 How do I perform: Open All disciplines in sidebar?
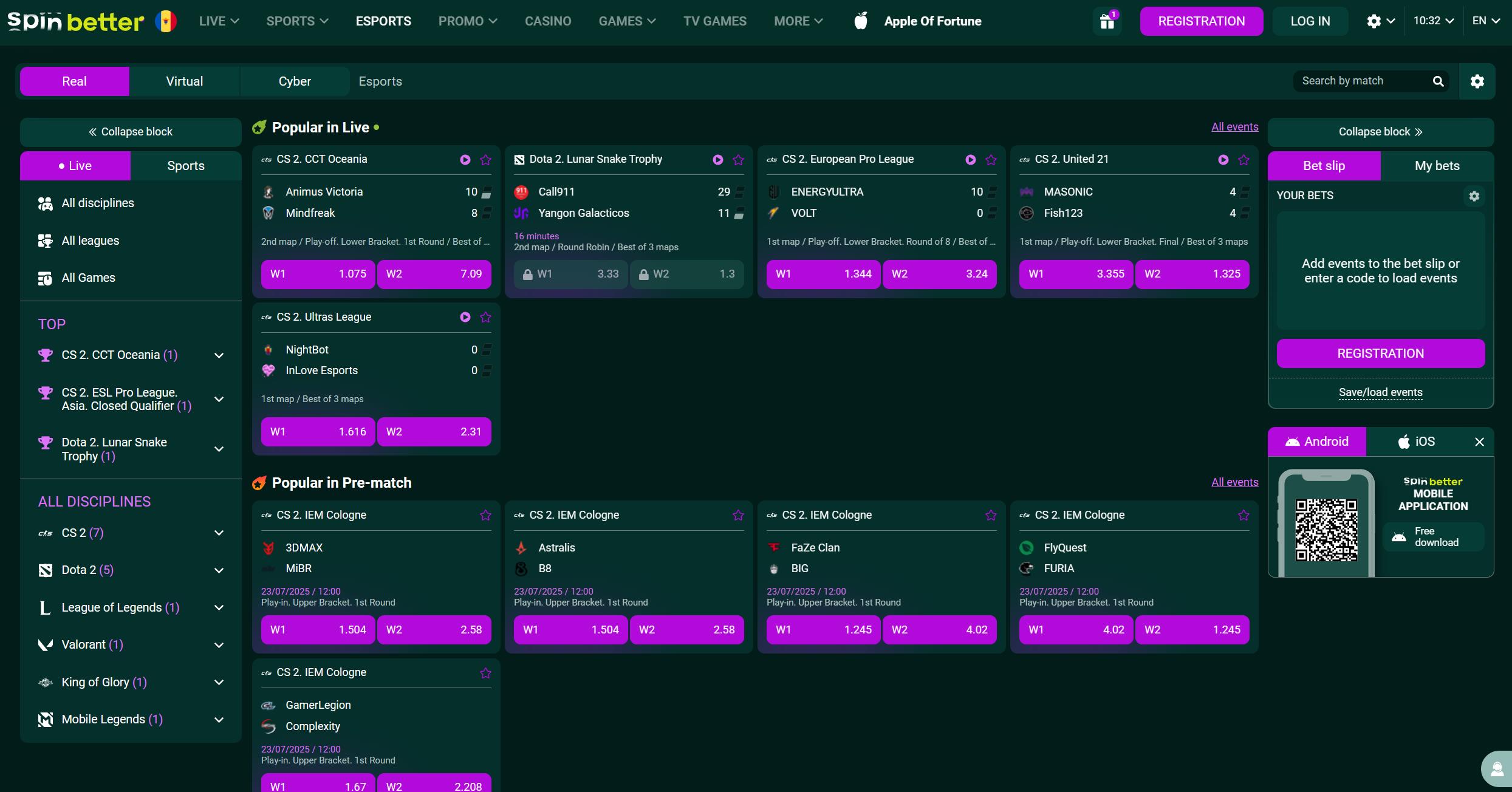[x=131, y=203]
